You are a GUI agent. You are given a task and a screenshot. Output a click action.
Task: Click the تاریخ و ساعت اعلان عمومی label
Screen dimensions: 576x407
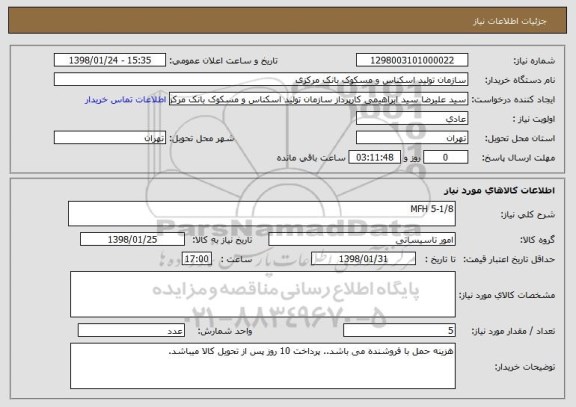[x=223, y=61]
